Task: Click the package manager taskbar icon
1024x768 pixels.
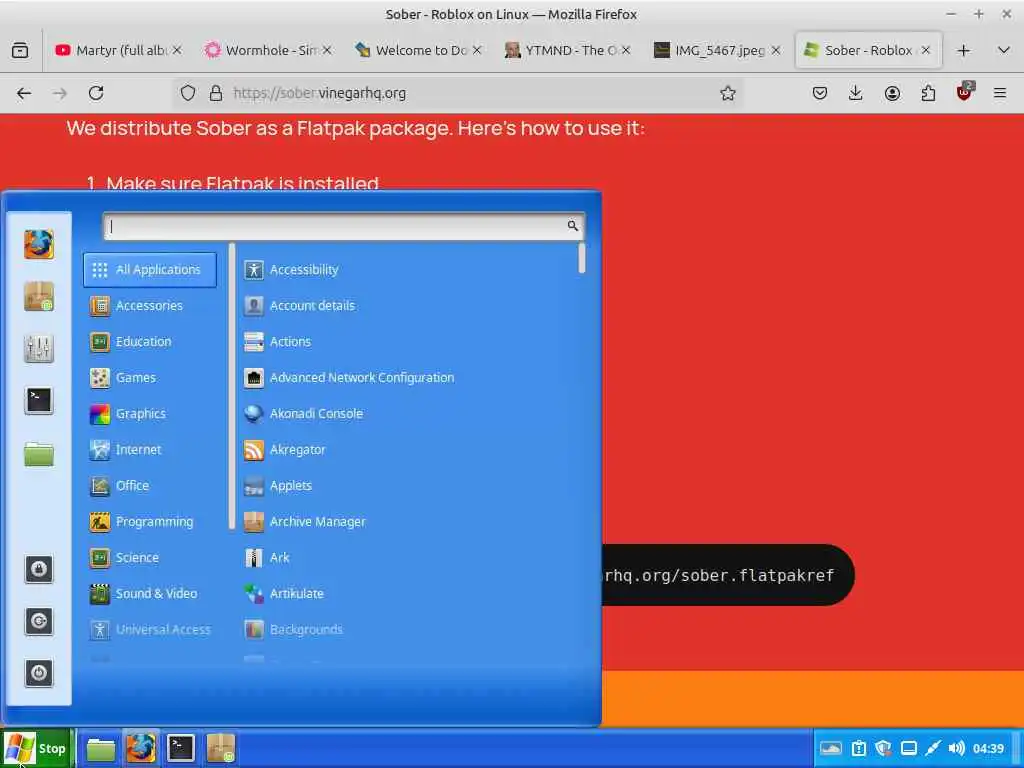Action: pos(221,748)
